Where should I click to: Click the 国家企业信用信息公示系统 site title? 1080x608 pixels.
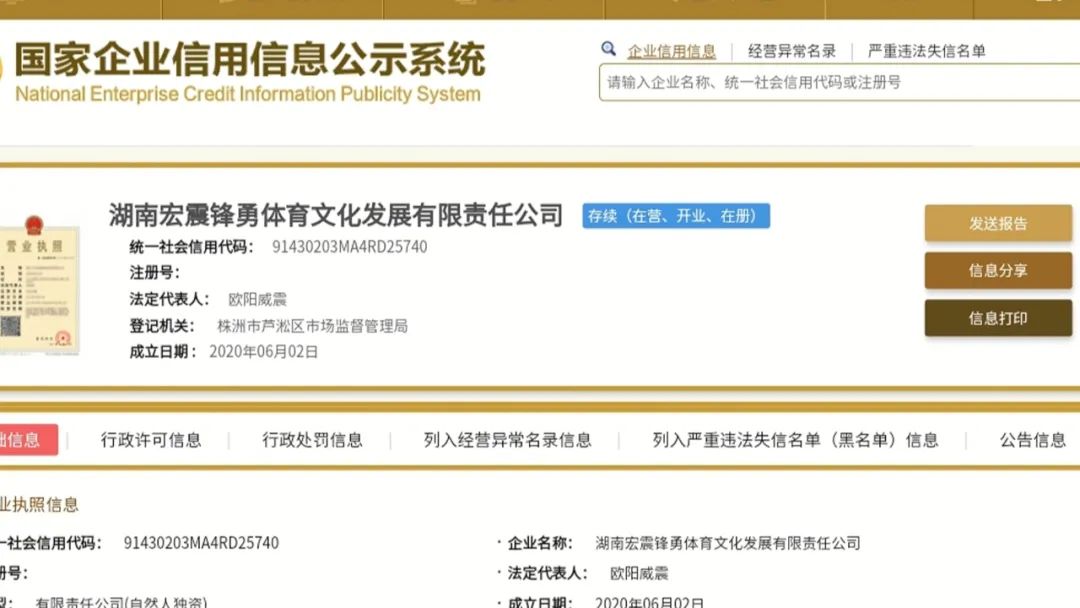pyautogui.click(x=250, y=59)
